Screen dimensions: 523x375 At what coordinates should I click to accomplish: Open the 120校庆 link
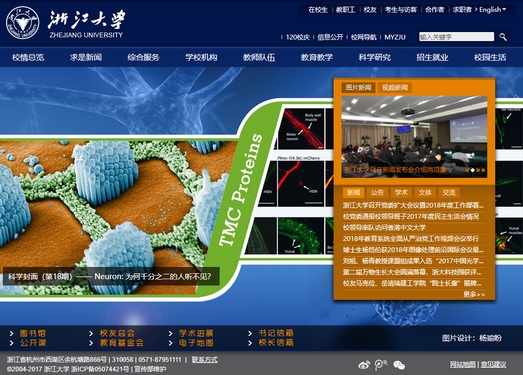[x=298, y=37]
